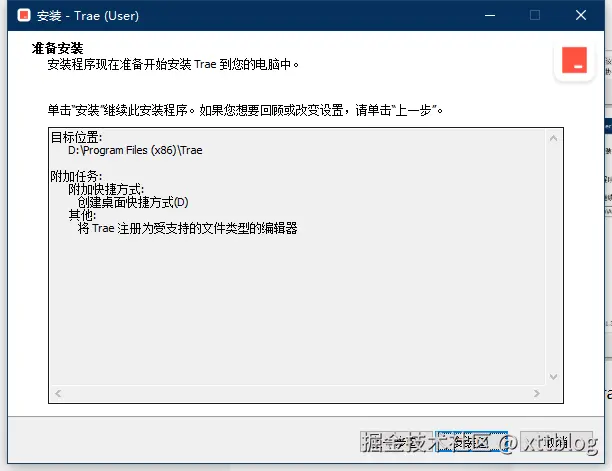Screen dimensions: 612x471
Task: Click the 上一步 (Back) button
Action: (397, 442)
